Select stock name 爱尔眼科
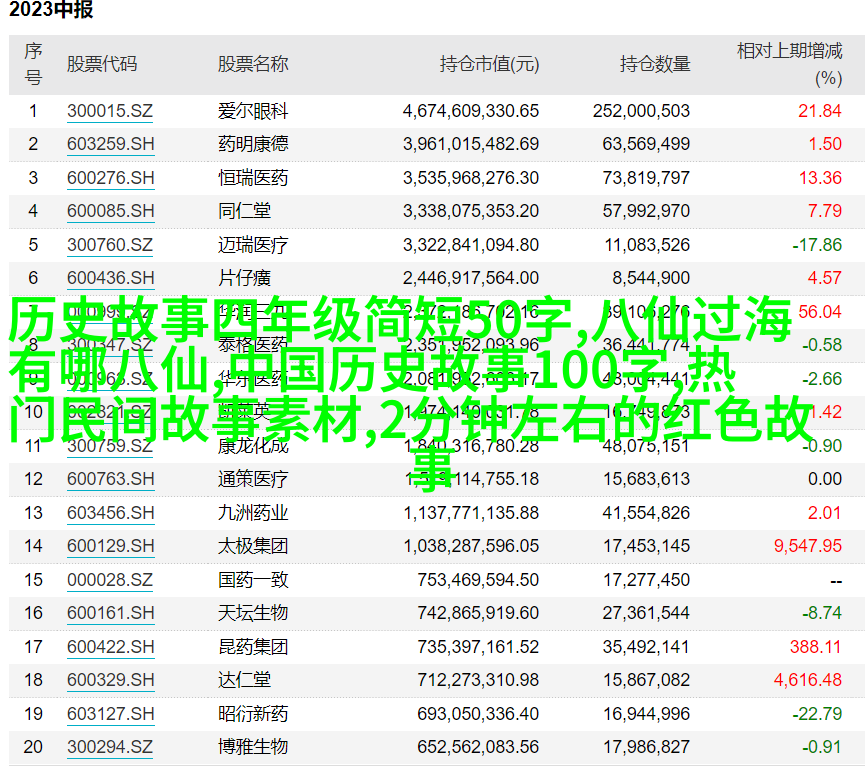Screen dimensions: 865x776 (x=253, y=111)
